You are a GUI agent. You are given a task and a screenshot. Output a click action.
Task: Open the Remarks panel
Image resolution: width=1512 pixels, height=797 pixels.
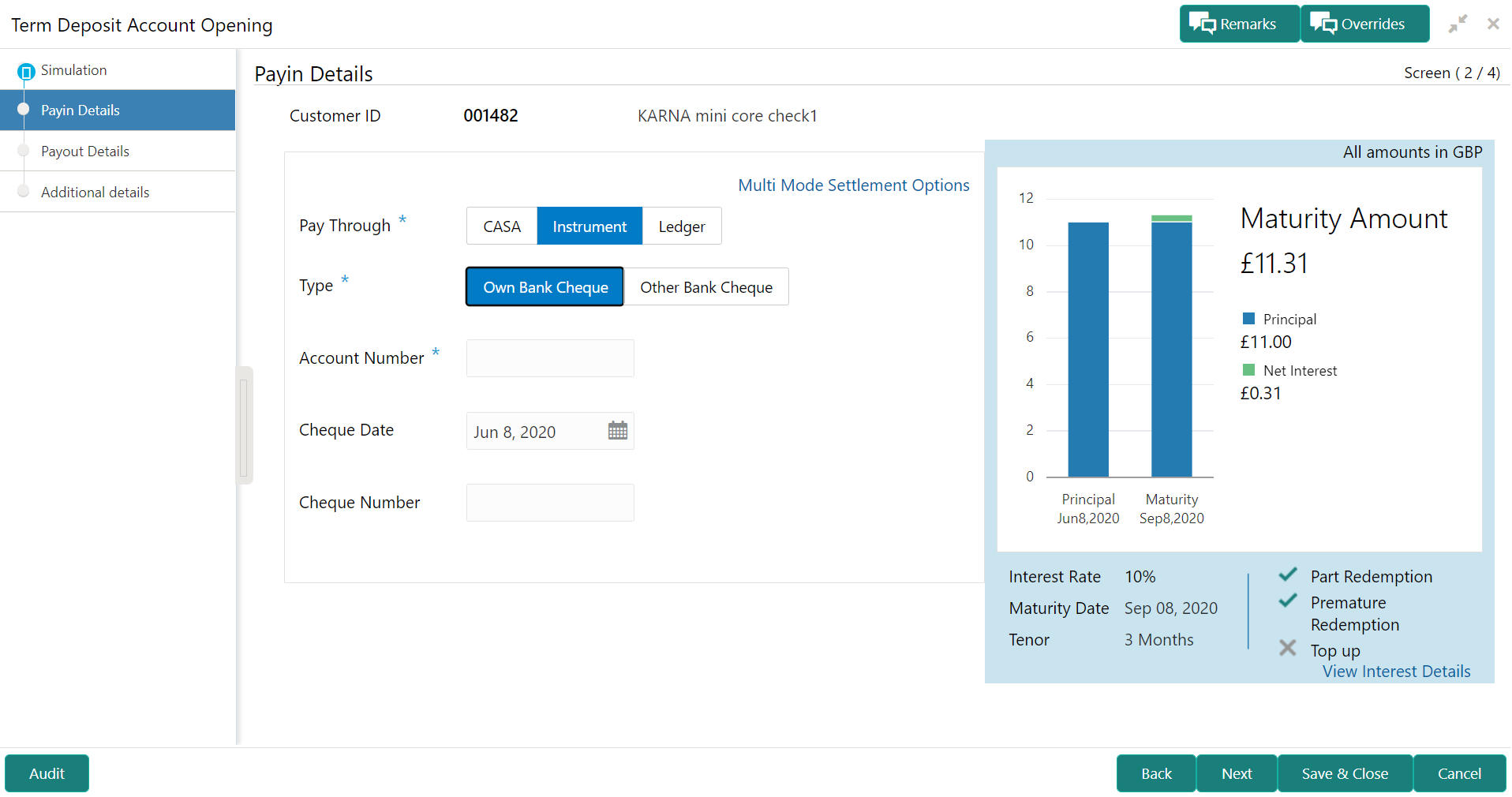pos(1239,24)
